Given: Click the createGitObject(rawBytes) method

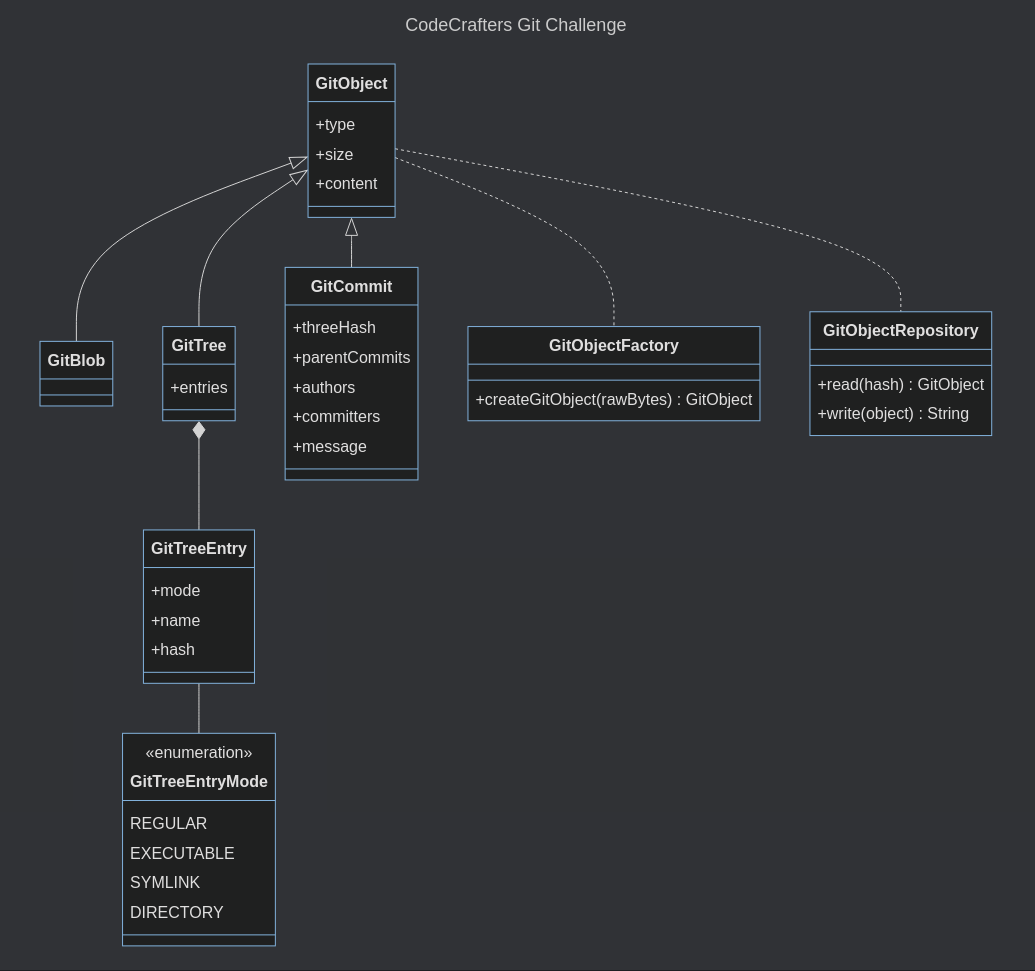Looking at the screenshot, I should click(613, 399).
